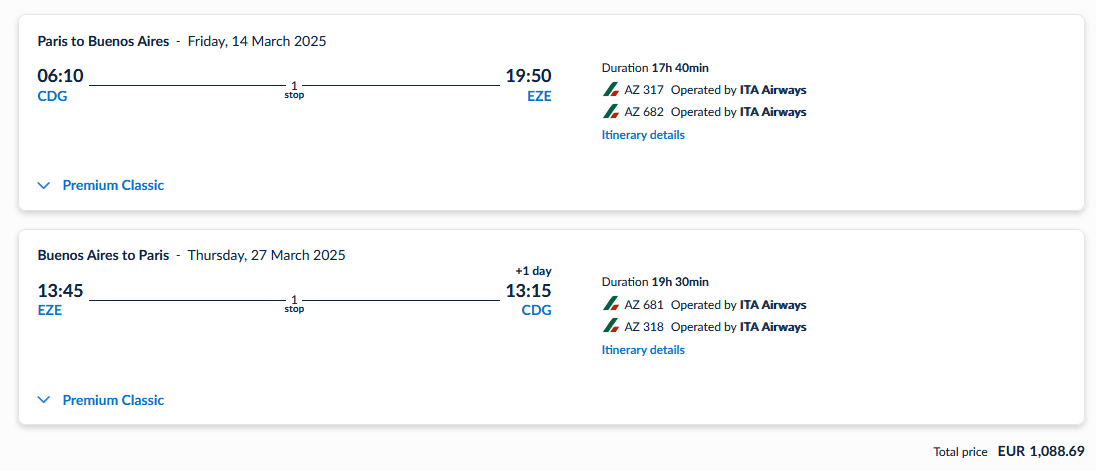Click the 1 stop marker on the outbound route line
Viewport: 1096px width, 471px height.
point(294,90)
